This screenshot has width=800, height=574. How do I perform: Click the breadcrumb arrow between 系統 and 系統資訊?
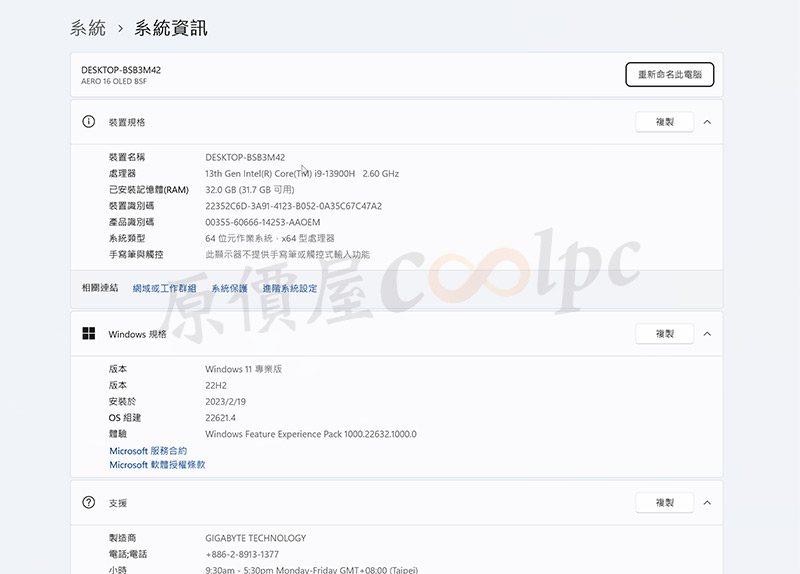pos(120,29)
